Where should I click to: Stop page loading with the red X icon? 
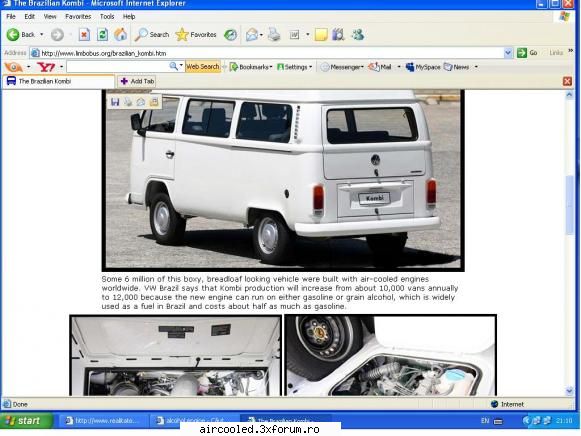click(84, 35)
